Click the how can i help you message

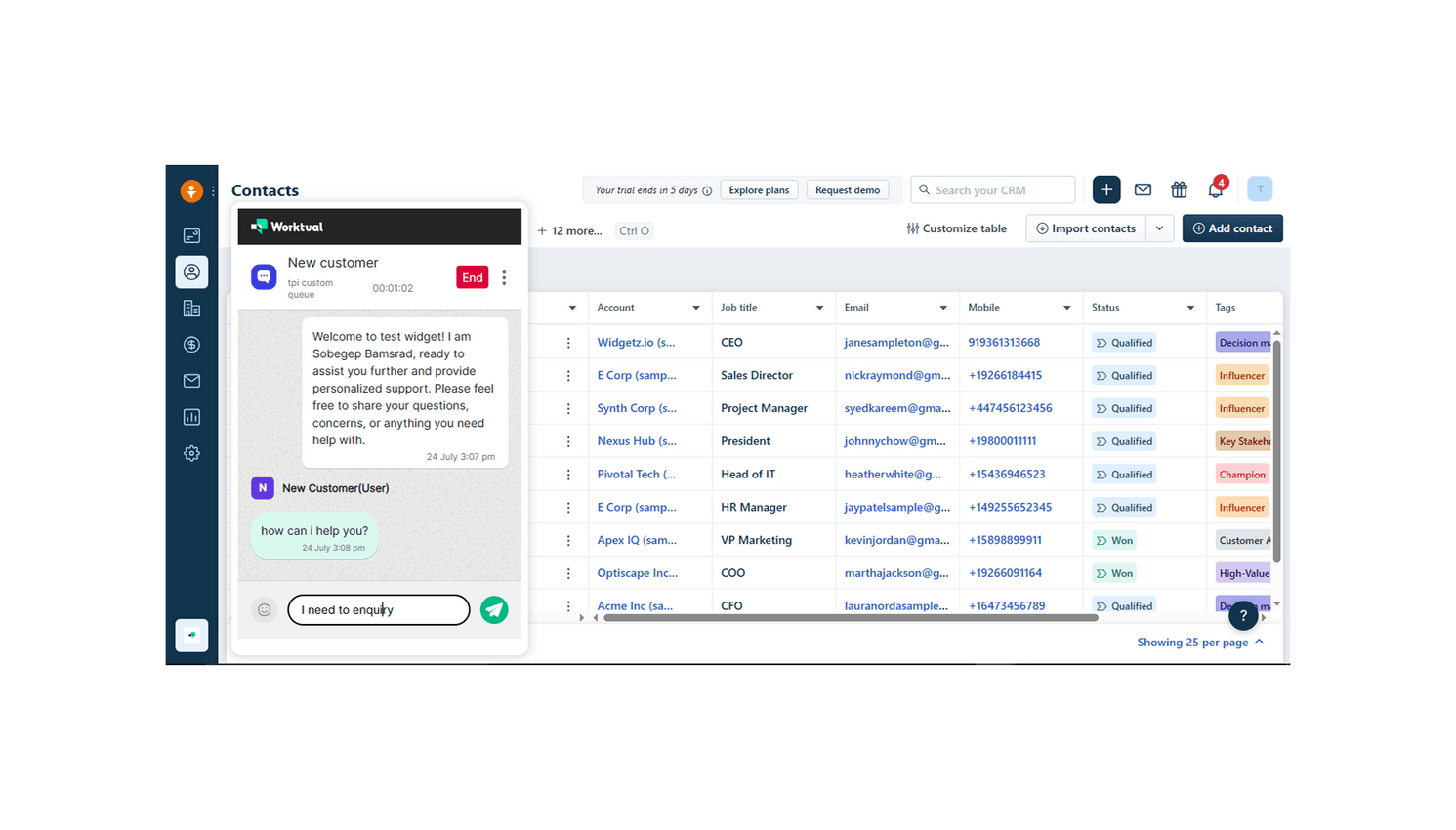[314, 536]
